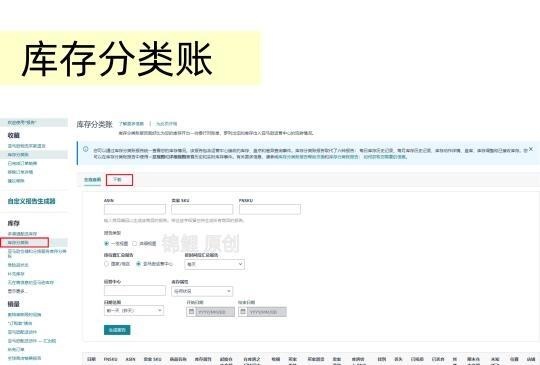Click inside the fulfillment center input field
Screen dimensions: 540x365
(135, 291)
